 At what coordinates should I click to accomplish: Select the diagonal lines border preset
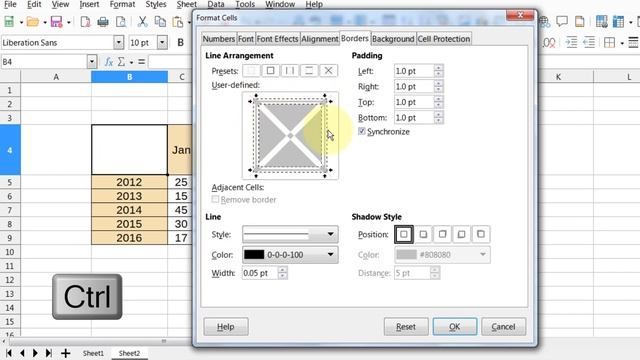328,71
